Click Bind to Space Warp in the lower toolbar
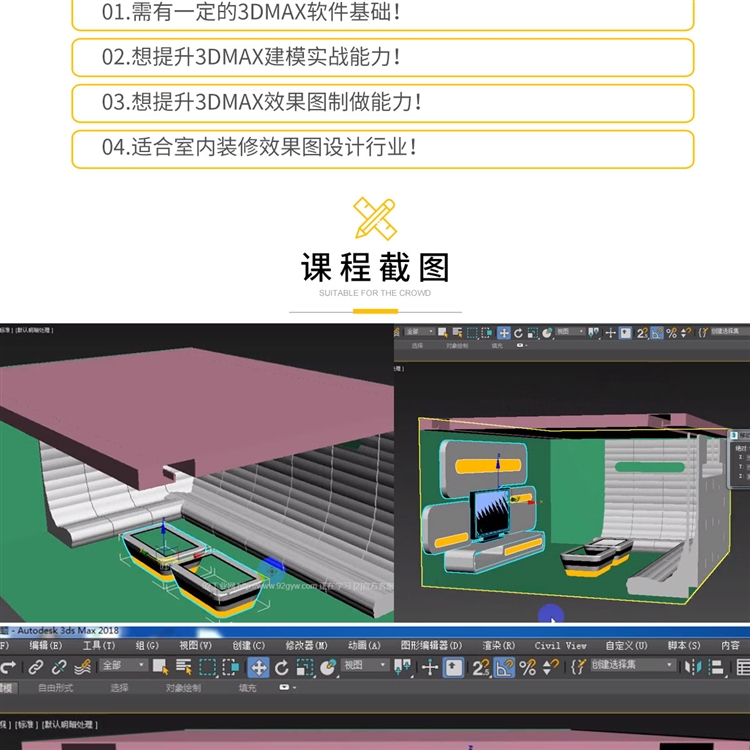The image size is (750, 750). point(83,667)
